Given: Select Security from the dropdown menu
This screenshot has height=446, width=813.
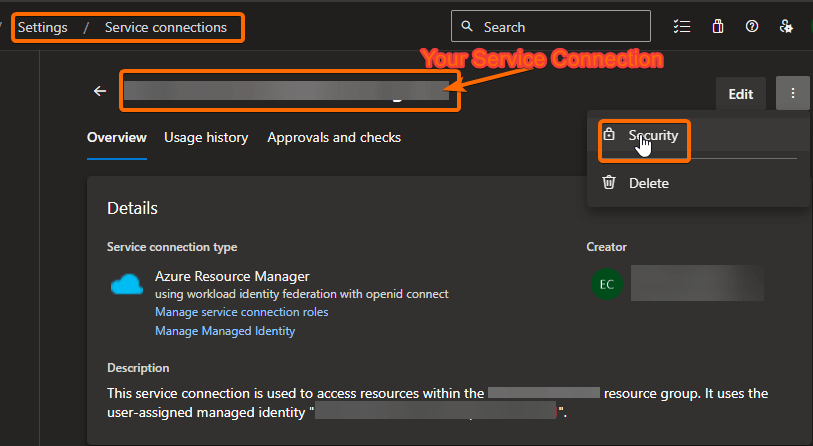Looking at the screenshot, I should click(x=654, y=135).
